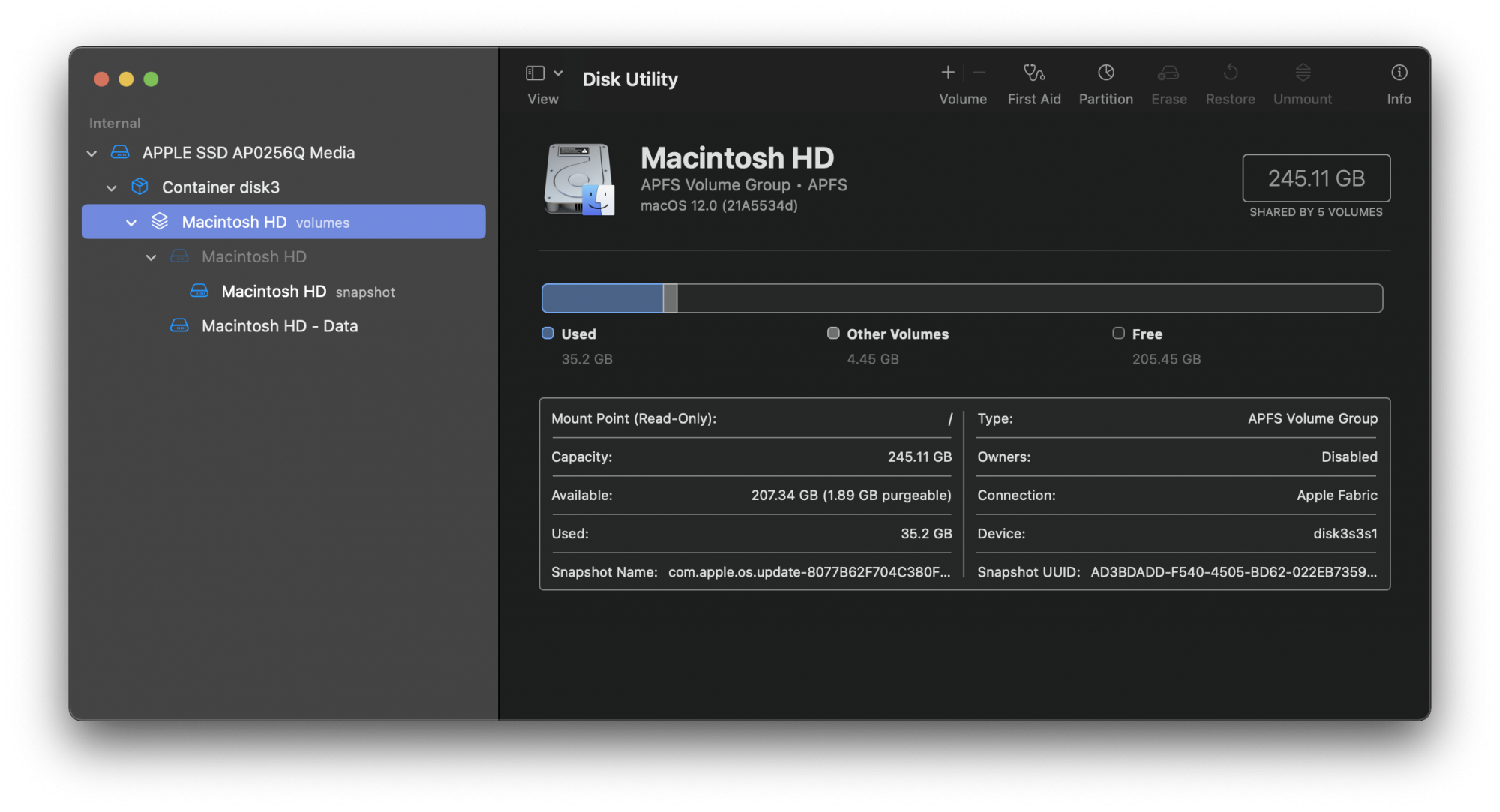Click the 245.11 GB capacity box

pos(1316,178)
